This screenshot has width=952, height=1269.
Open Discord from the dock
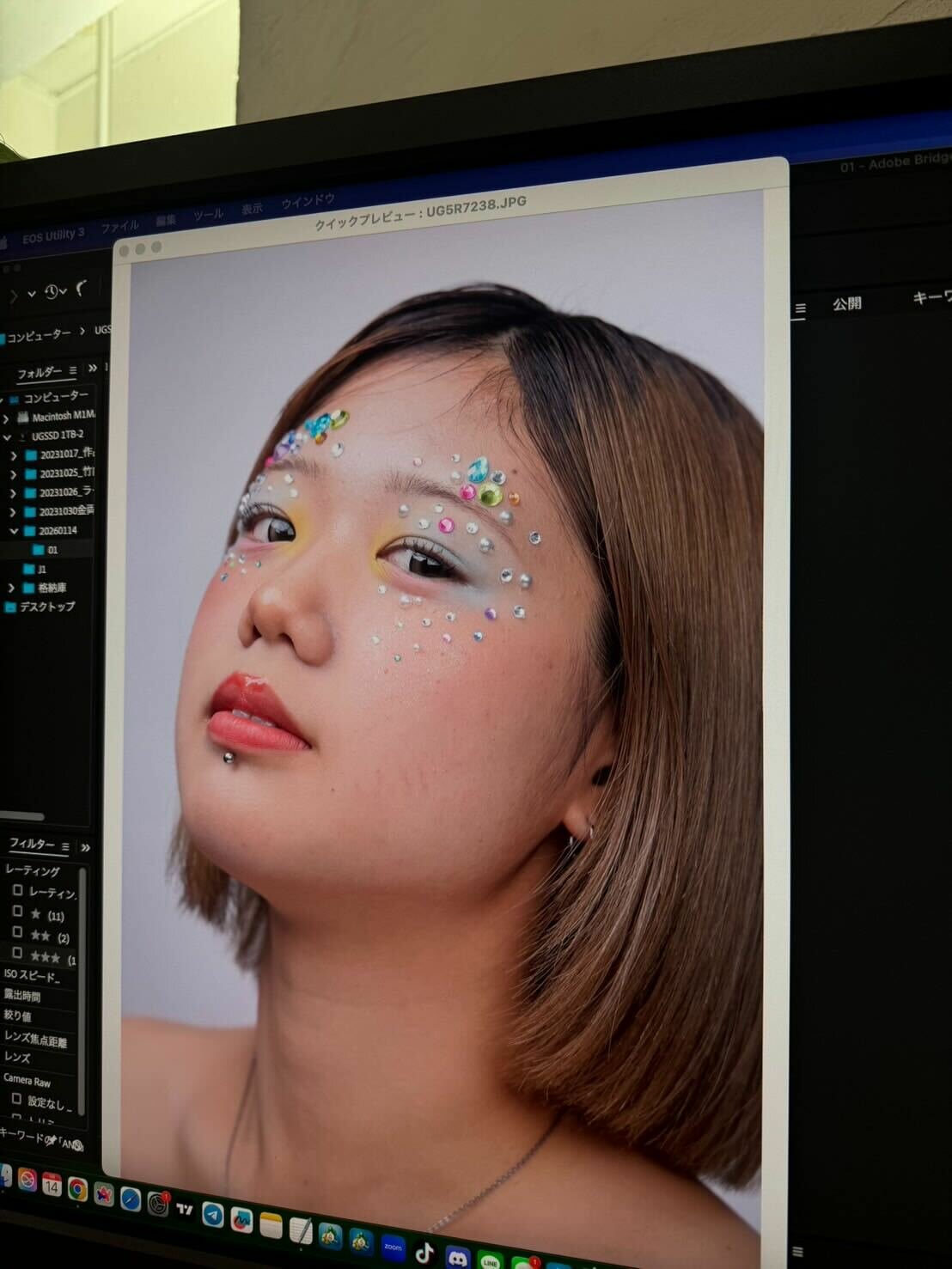pyautogui.click(x=457, y=1258)
